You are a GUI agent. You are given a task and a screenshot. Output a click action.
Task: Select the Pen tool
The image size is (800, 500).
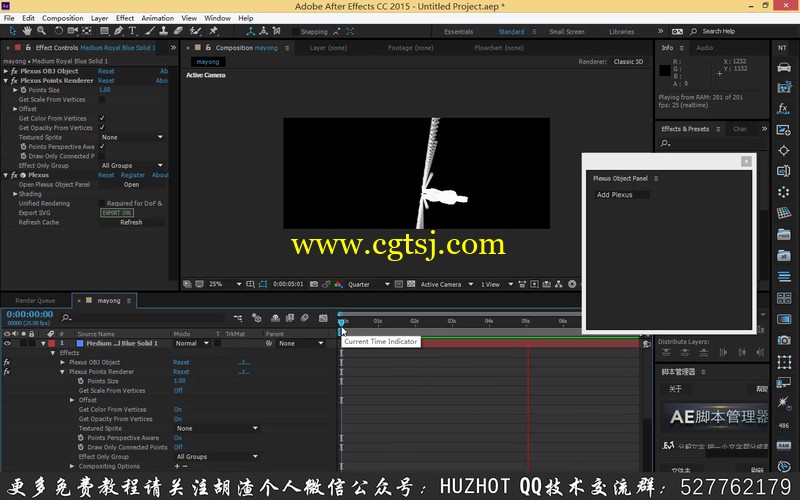[x=118, y=31]
